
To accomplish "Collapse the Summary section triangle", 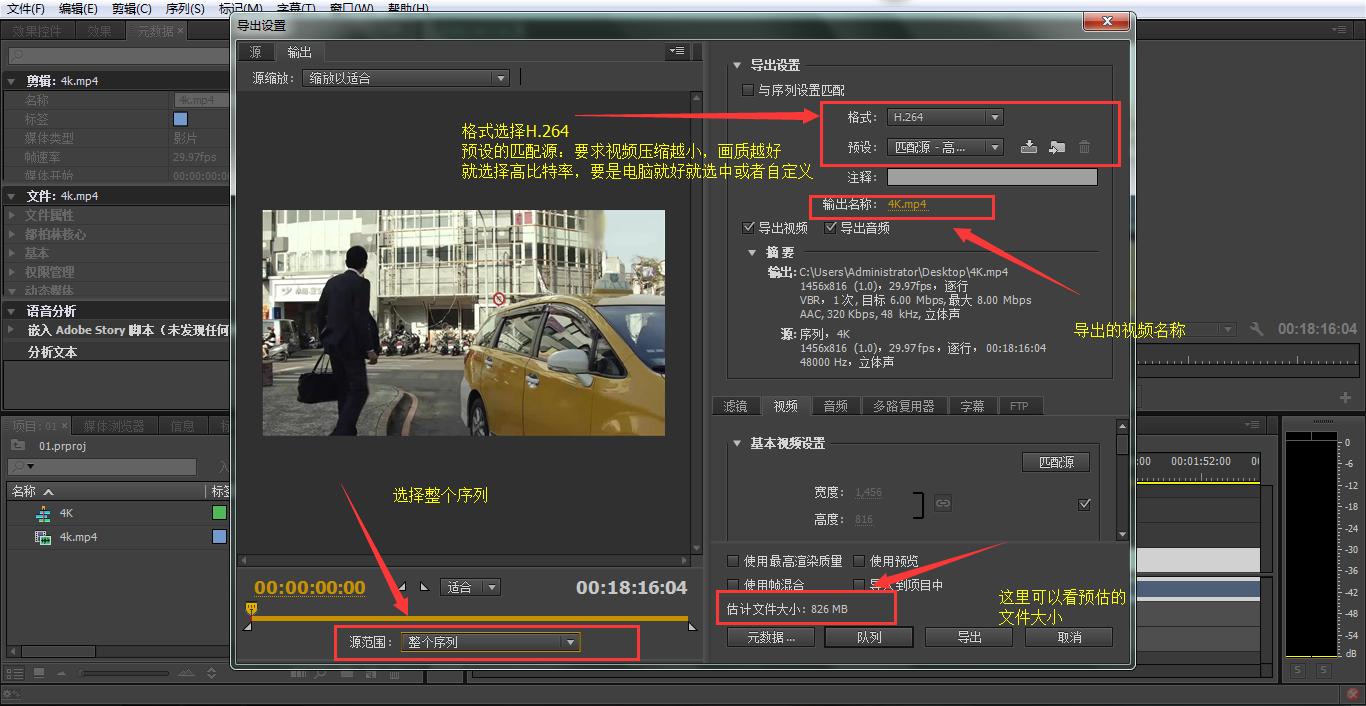I will click(x=753, y=253).
